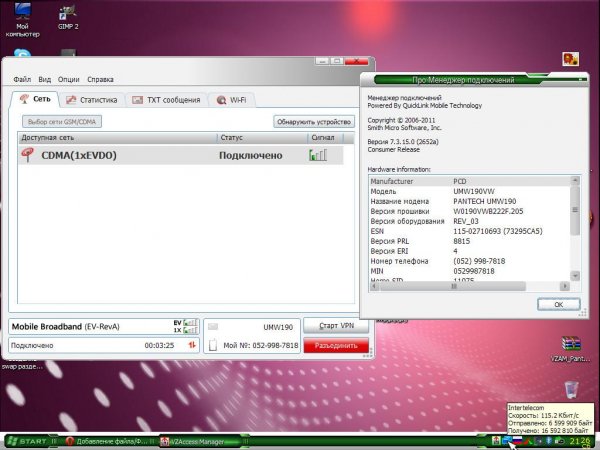The width and height of the screenshot is (600, 450).
Task: Click the Russian flag language icon in tray
Action: 517,441
